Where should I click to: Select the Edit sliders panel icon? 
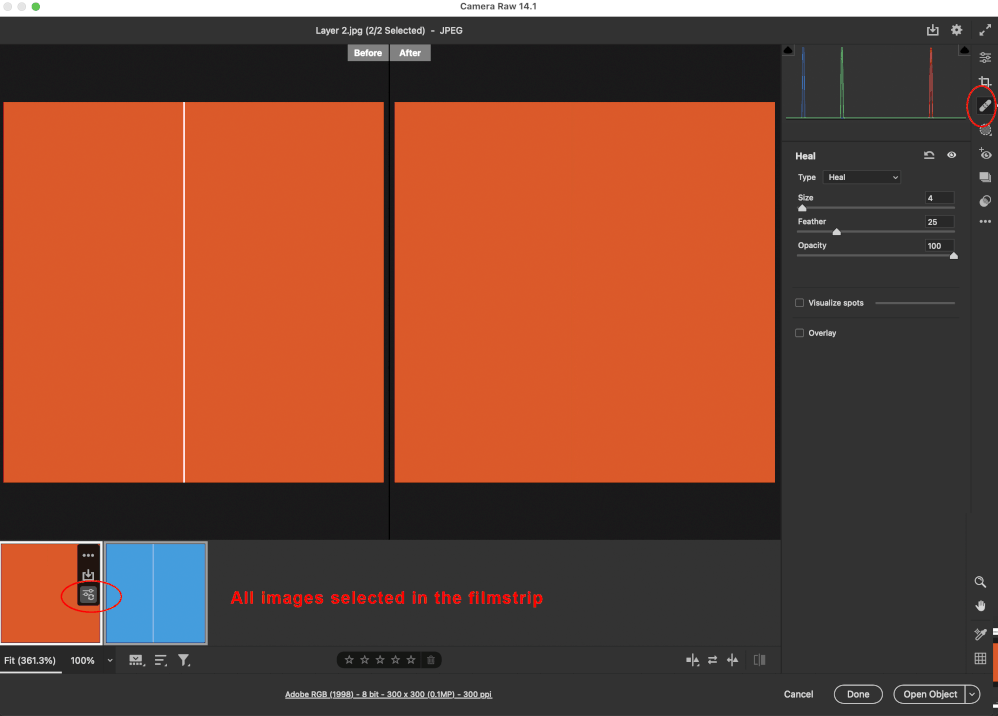tap(985, 58)
